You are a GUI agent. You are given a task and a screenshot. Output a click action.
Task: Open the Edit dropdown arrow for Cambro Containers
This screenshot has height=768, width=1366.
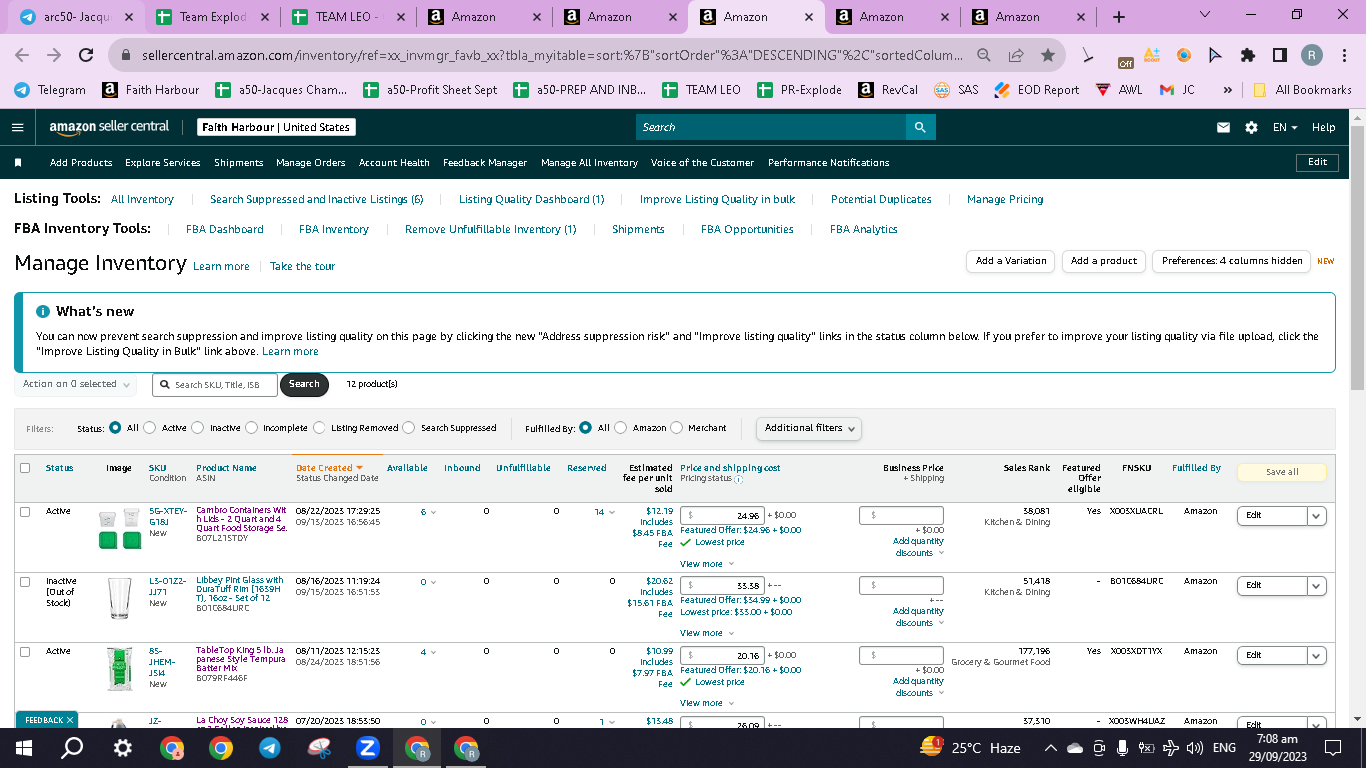(1317, 515)
